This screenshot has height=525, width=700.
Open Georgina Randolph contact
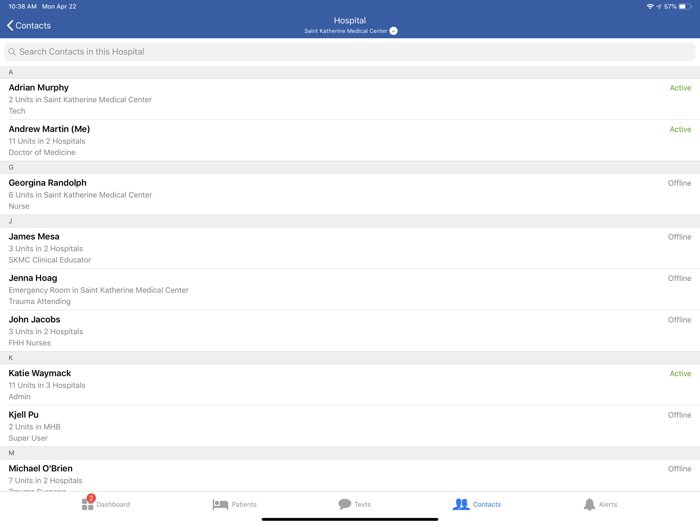coord(350,194)
